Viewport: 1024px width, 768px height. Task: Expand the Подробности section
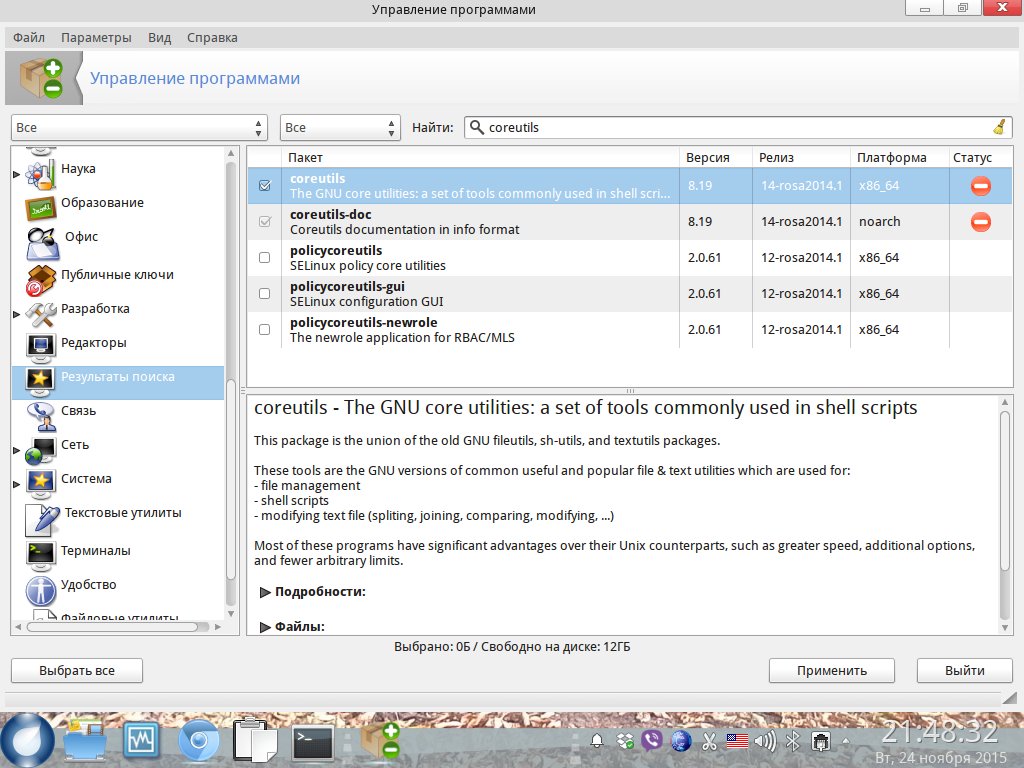coord(265,592)
